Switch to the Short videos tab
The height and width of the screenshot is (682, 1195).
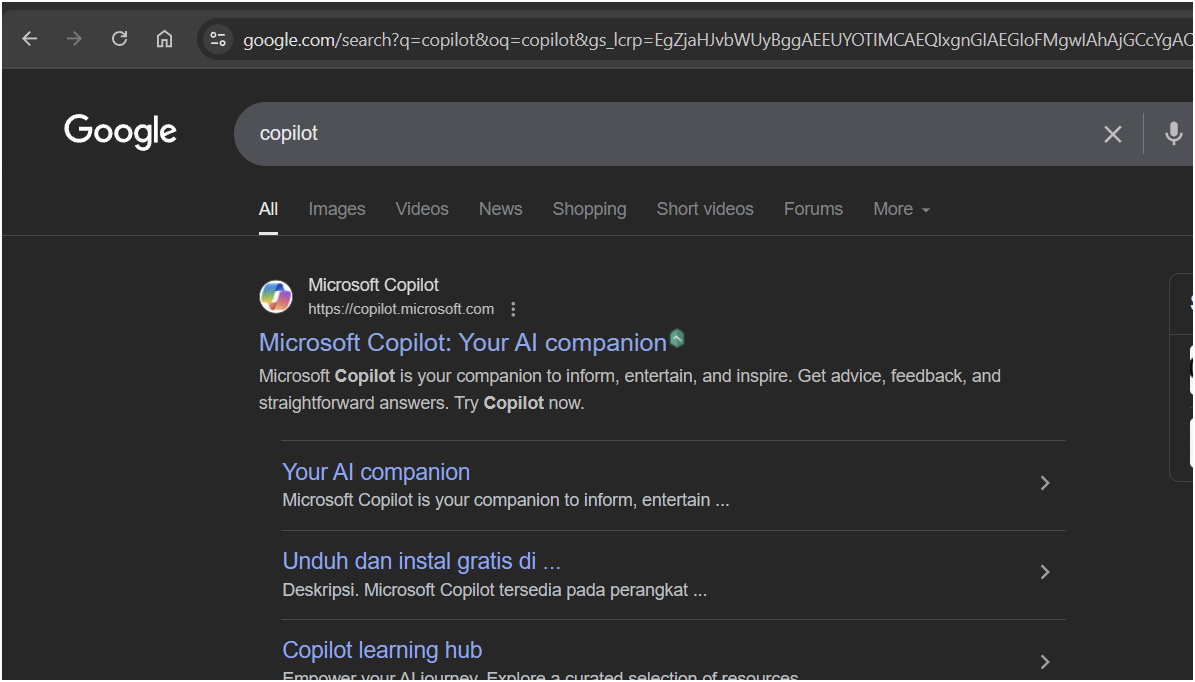pyautogui.click(x=705, y=209)
